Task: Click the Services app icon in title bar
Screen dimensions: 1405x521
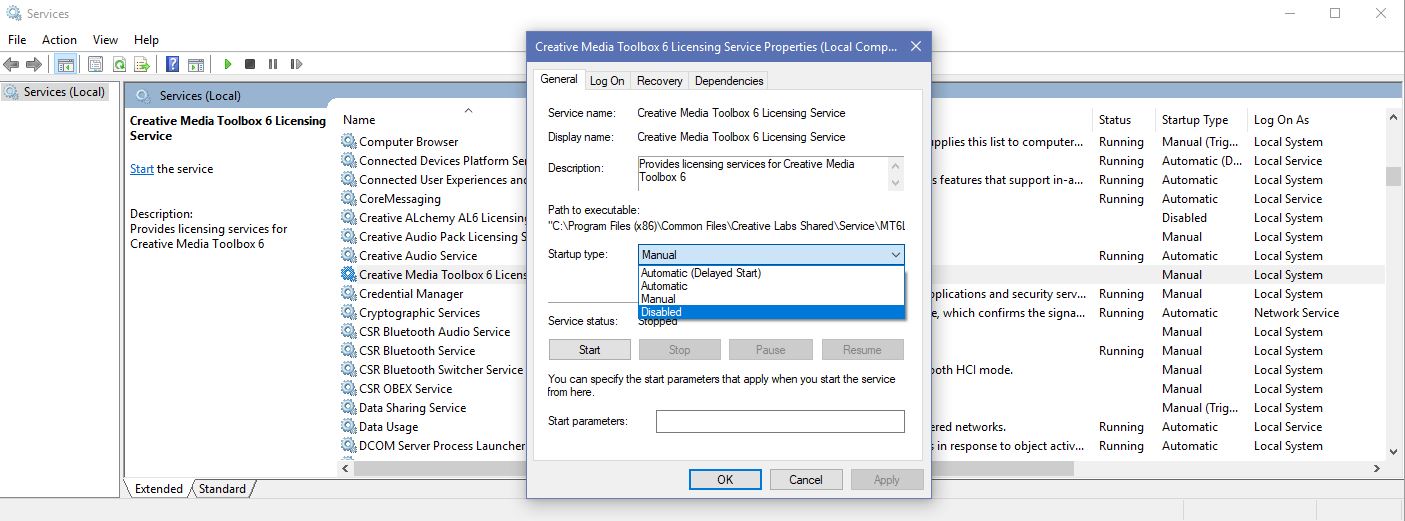Action: pos(12,14)
